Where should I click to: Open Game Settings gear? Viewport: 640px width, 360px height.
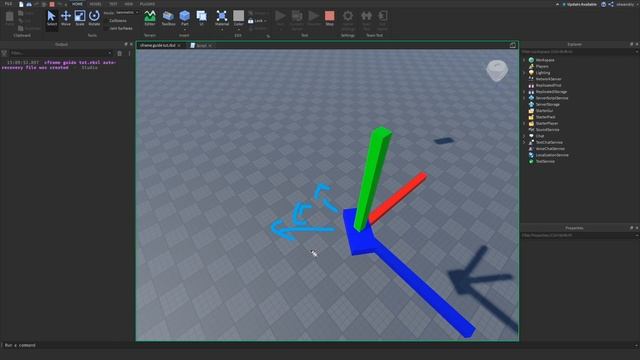[348, 16]
